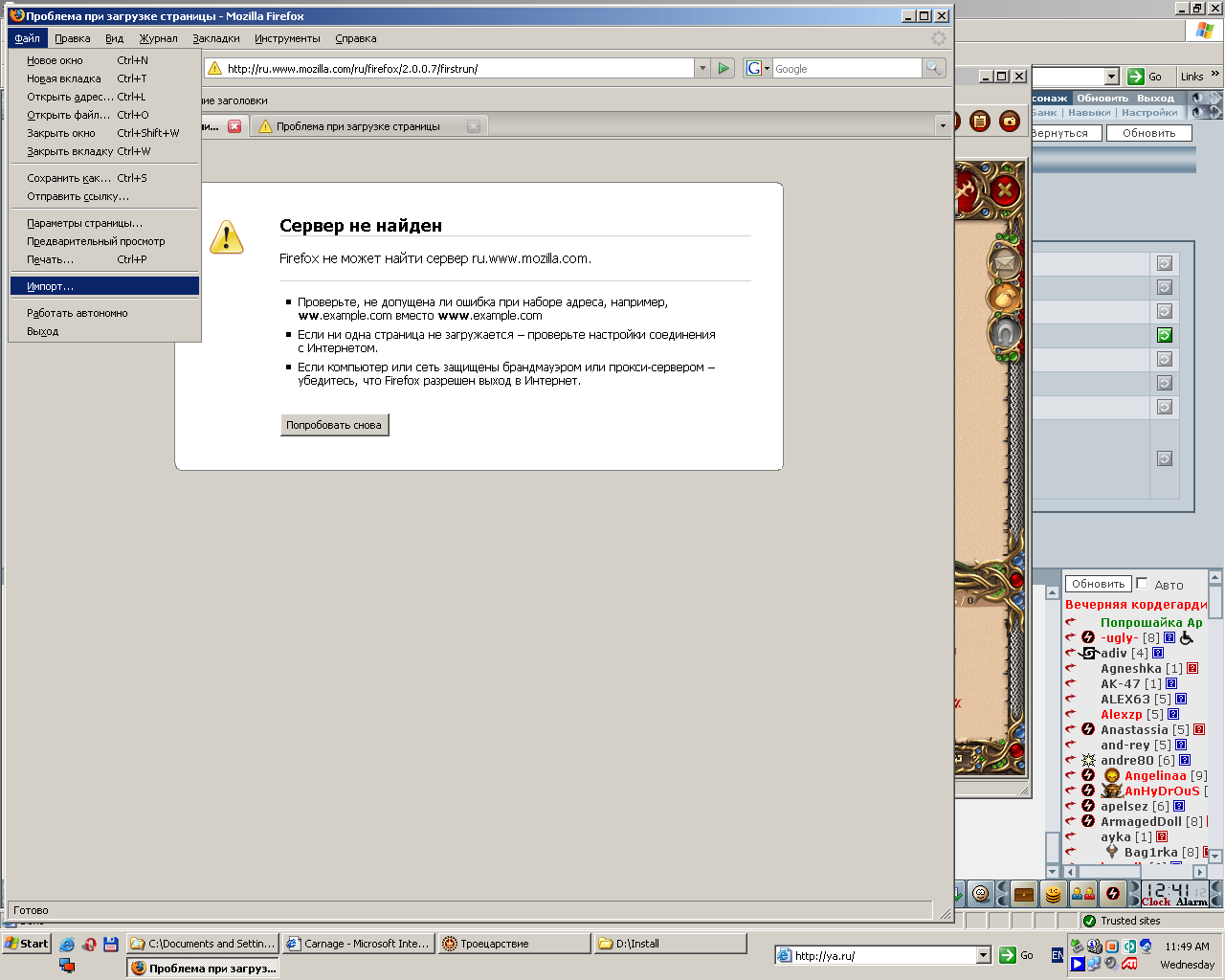Click the green Go arrow on taskbar address bar
Image resolution: width=1225 pixels, height=980 pixels.
point(1008,955)
